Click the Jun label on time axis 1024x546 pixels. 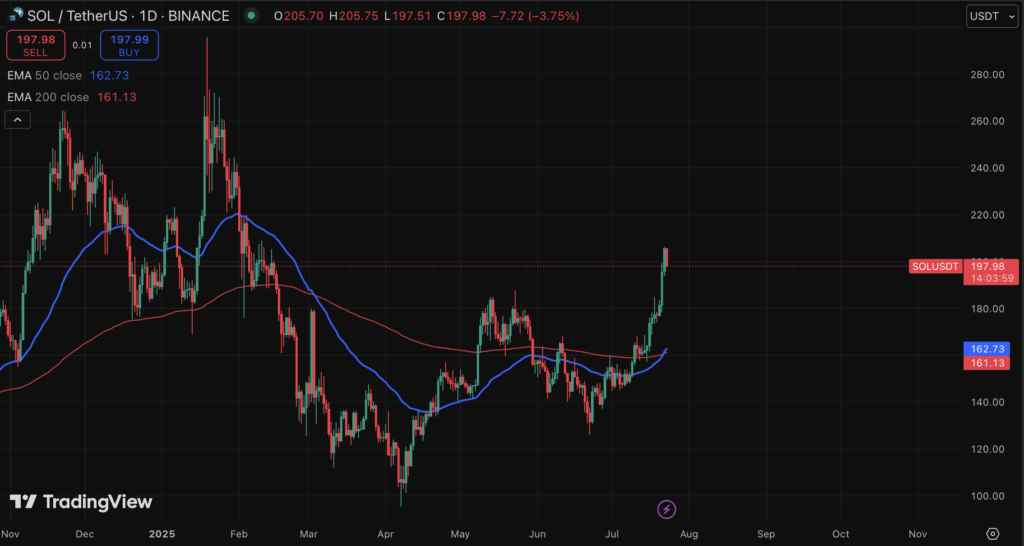click(537, 533)
